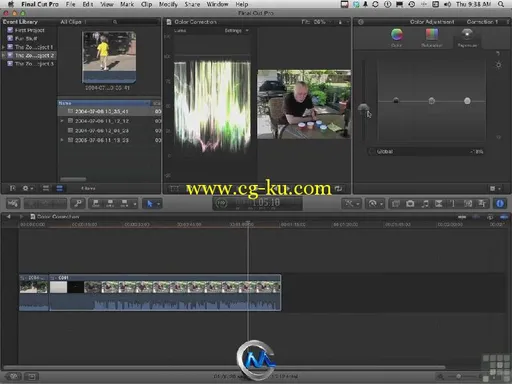Viewport: 512px width, 384px height.
Task: Open the Modify menu
Action: coord(168,4)
